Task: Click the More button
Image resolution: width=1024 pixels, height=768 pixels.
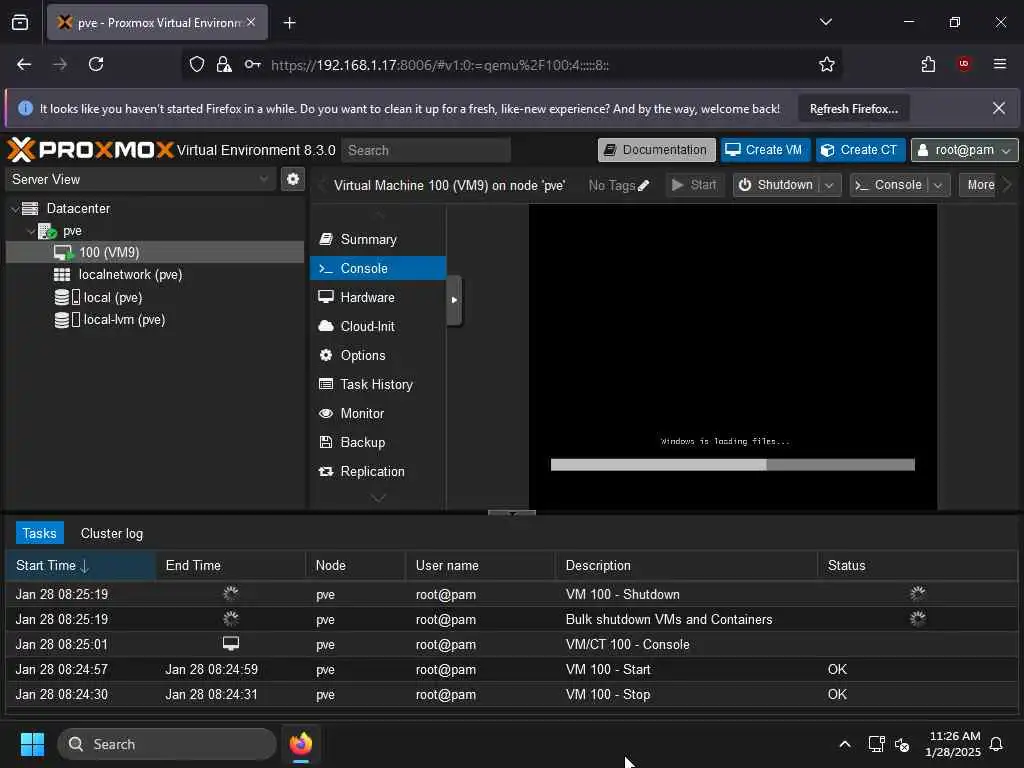Action: pyautogui.click(x=980, y=185)
